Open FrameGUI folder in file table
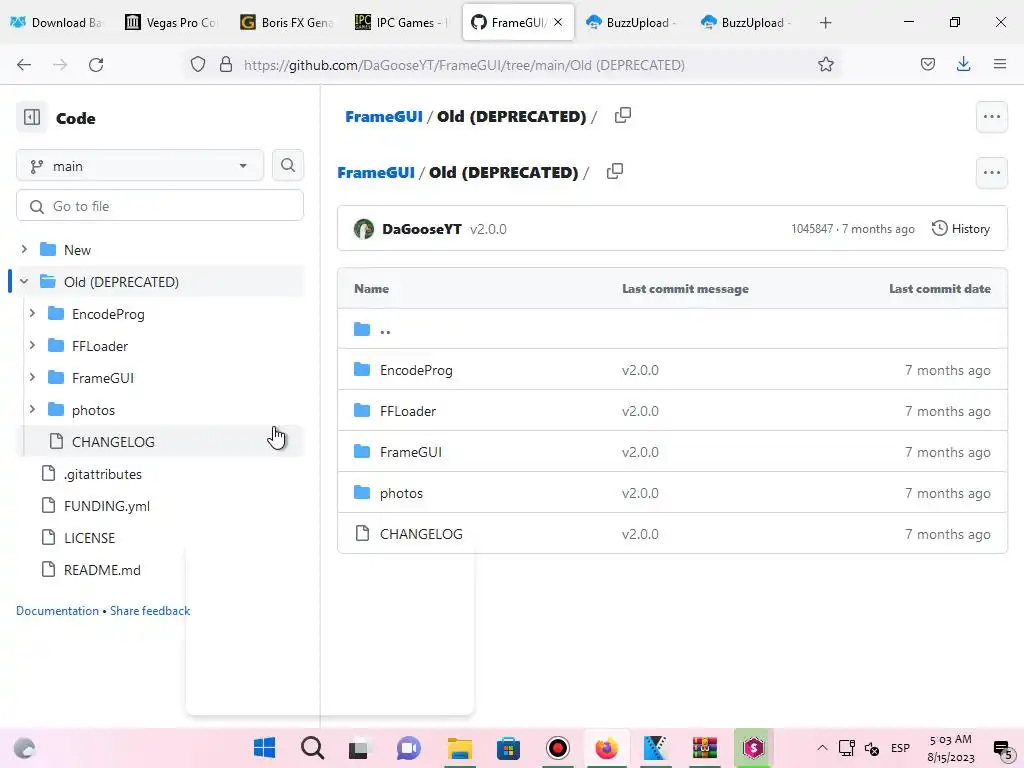The height and width of the screenshot is (768, 1024). (411, 452)
